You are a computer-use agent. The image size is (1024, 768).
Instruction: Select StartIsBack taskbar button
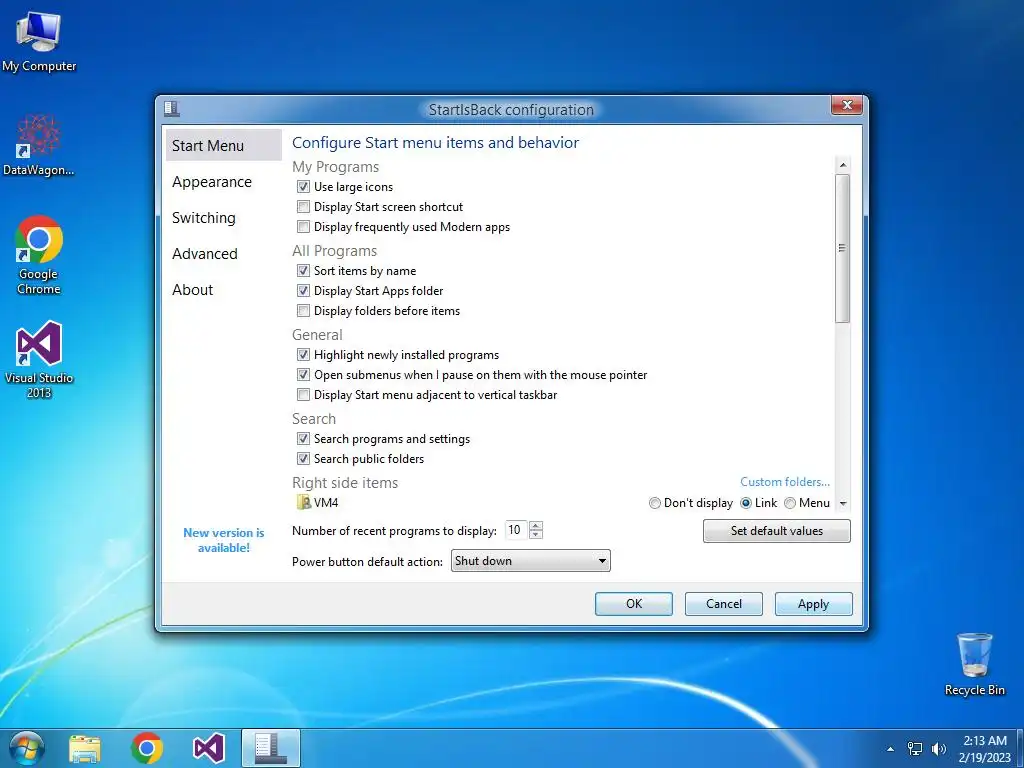coord(270,748)
